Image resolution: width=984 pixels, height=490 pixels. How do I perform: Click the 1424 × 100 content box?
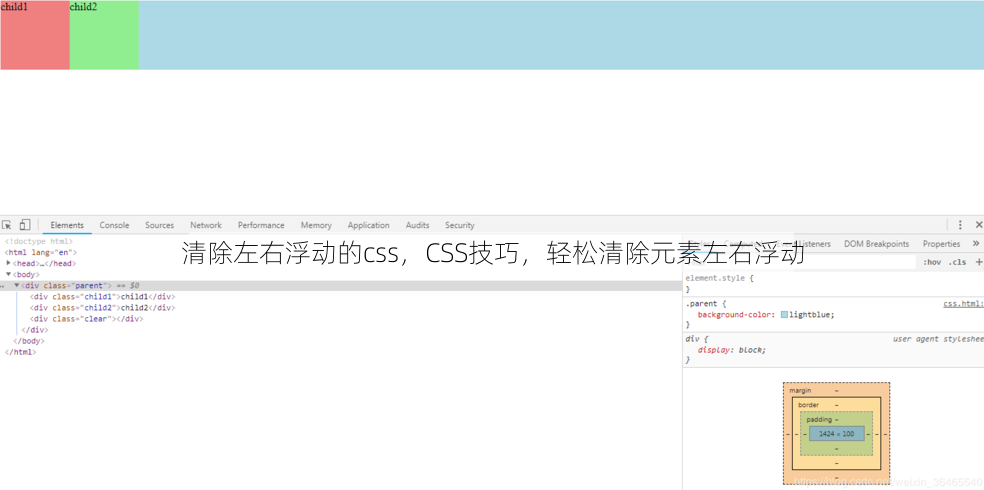click(837, 434)
